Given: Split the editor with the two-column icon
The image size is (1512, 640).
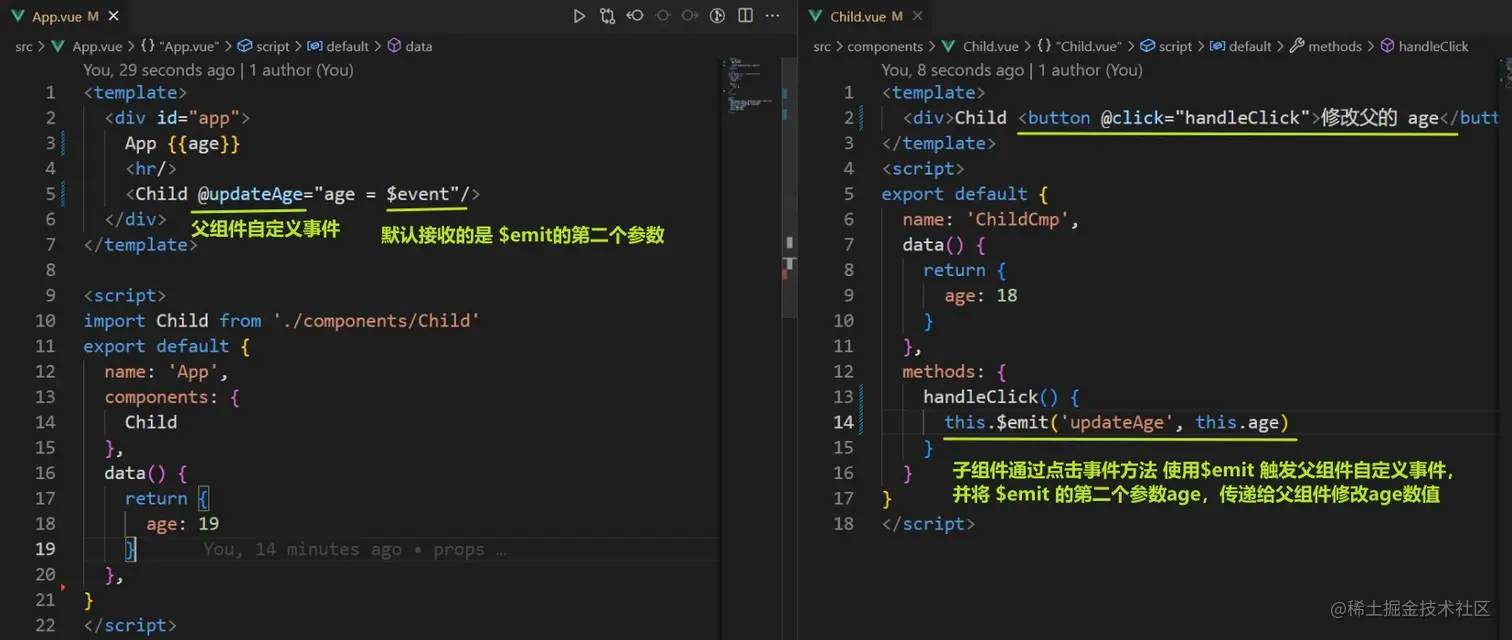Looking at the screenshot, I should [x=745, y=16].
